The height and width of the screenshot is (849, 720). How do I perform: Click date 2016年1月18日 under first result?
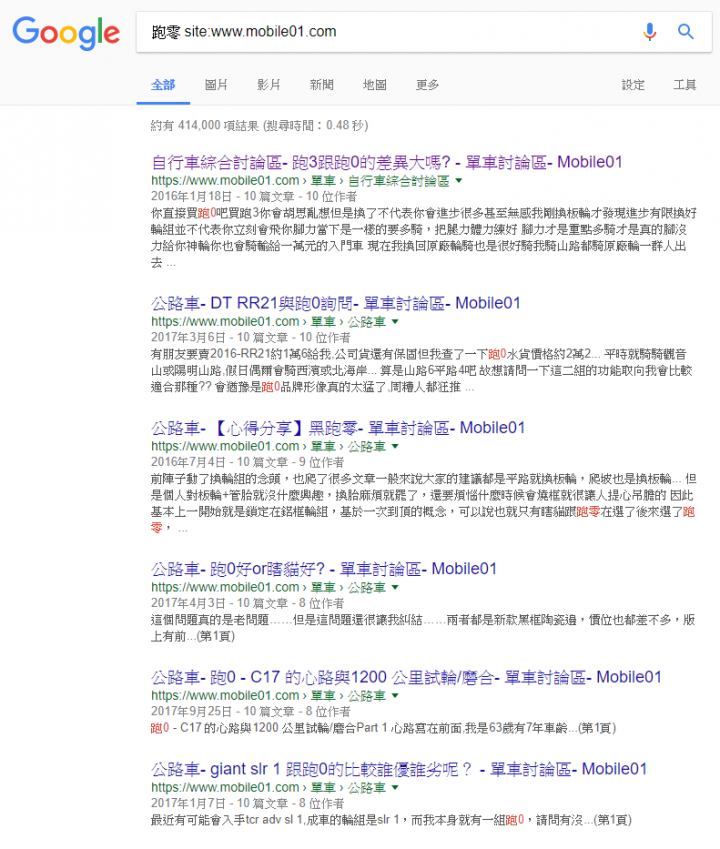pos(191,197)
